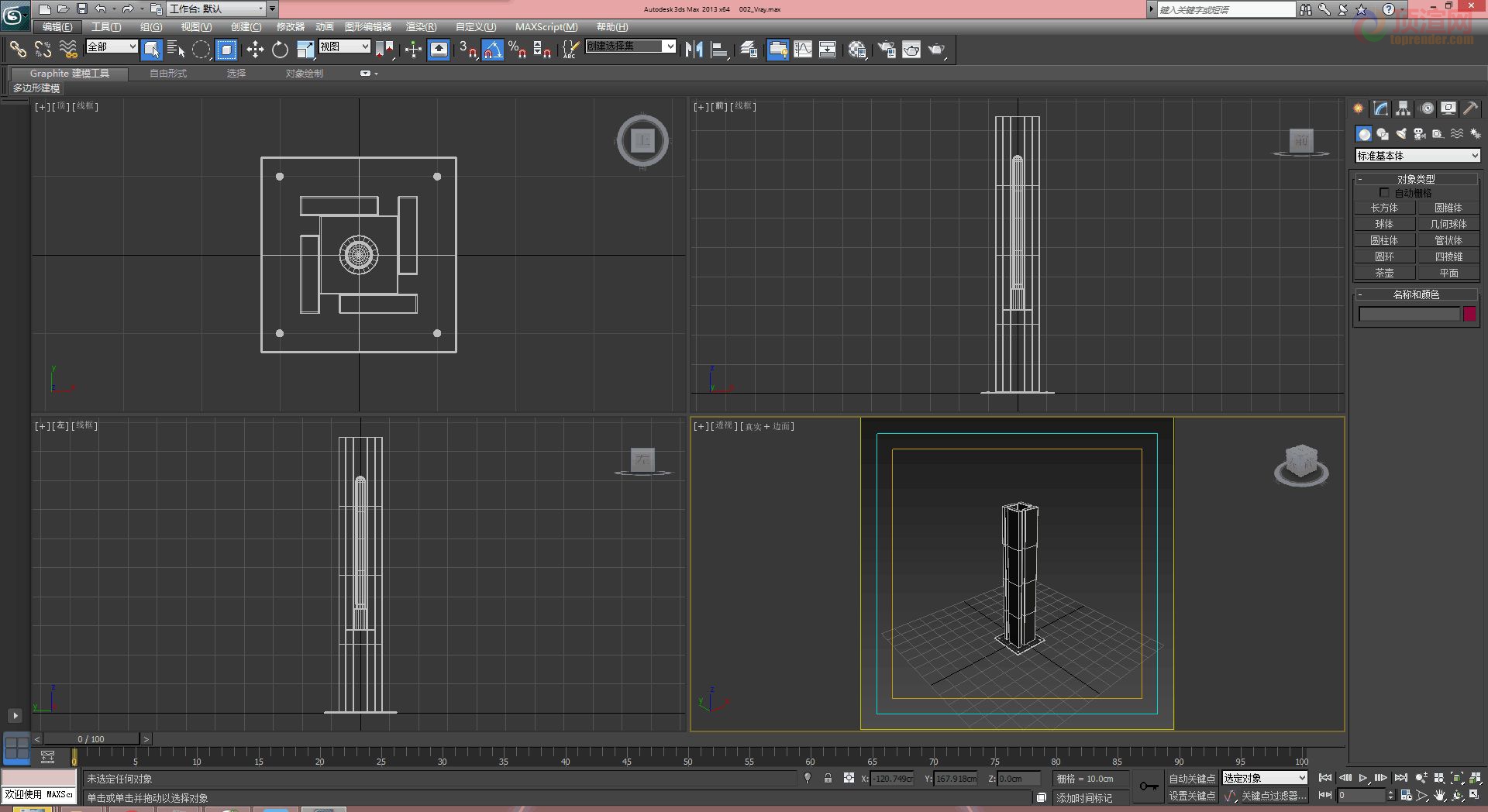Viewport: 1488px width, 812px height.
Task: Open the Rendered Frame Window icon
Action: pos(911,50)
